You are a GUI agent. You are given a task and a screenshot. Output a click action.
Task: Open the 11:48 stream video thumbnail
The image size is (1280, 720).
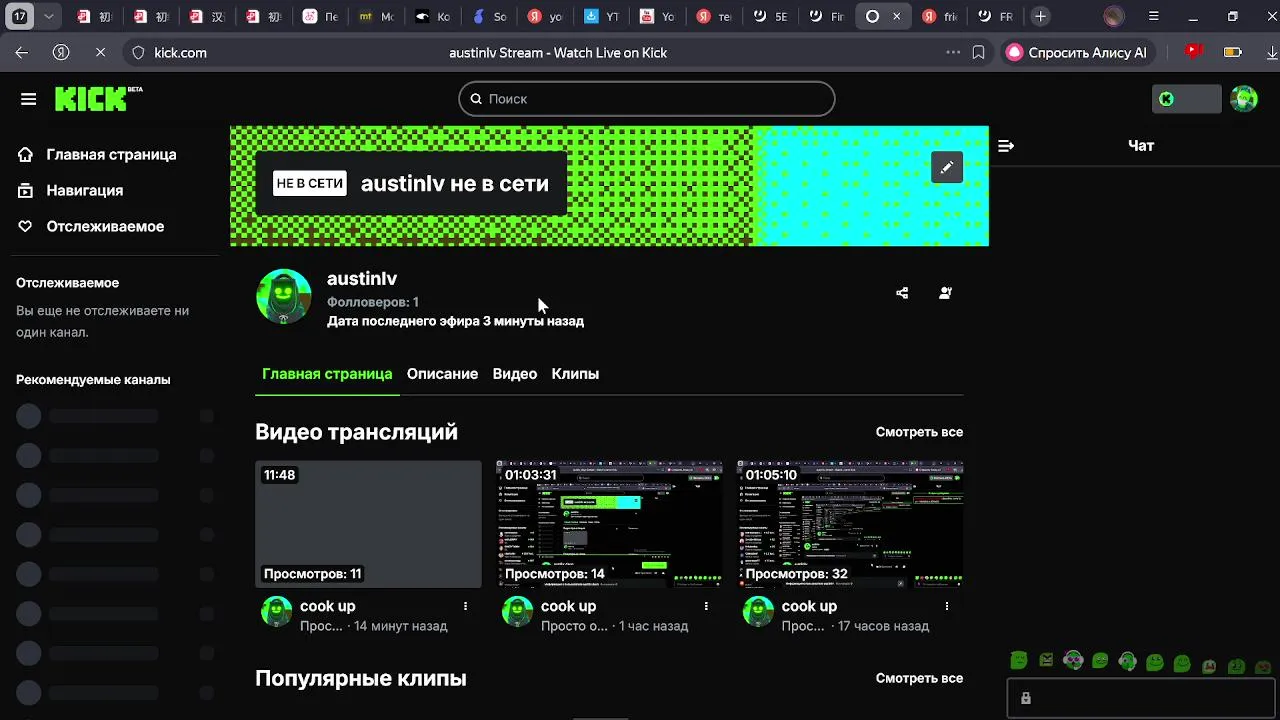368,524
